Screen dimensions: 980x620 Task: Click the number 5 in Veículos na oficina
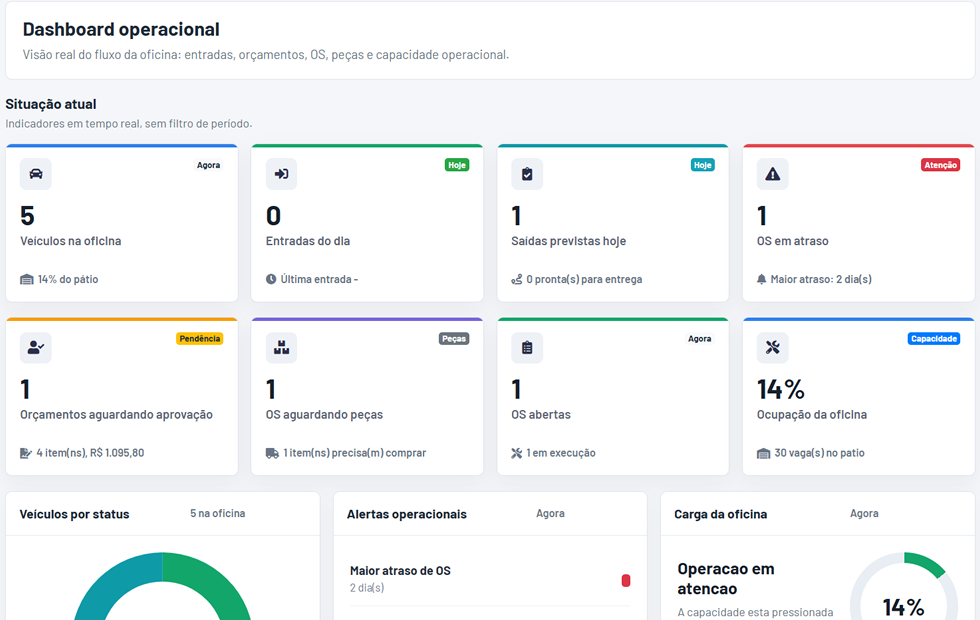coord(28,216)
